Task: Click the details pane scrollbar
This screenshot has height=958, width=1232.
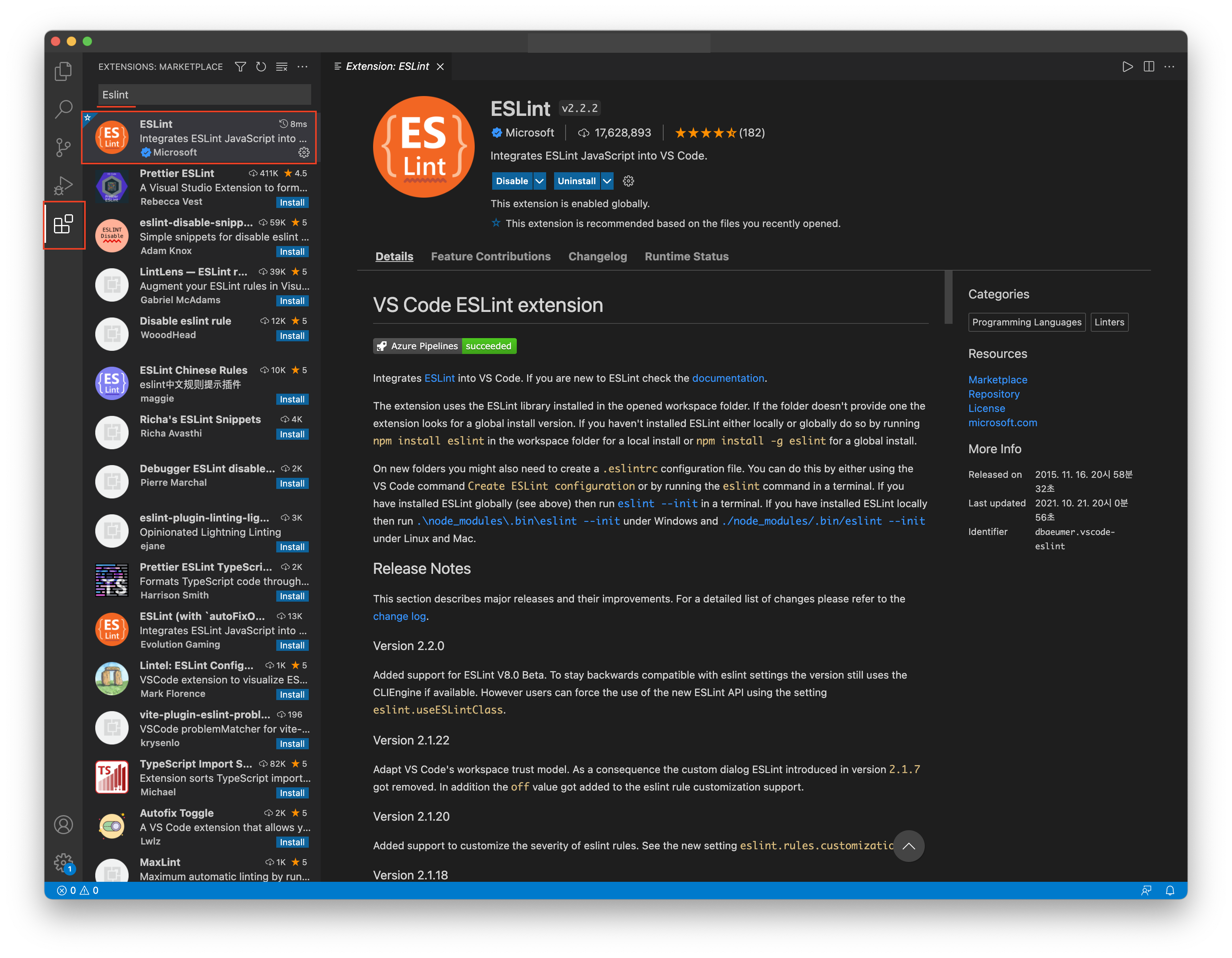Action: pos(948,297)
